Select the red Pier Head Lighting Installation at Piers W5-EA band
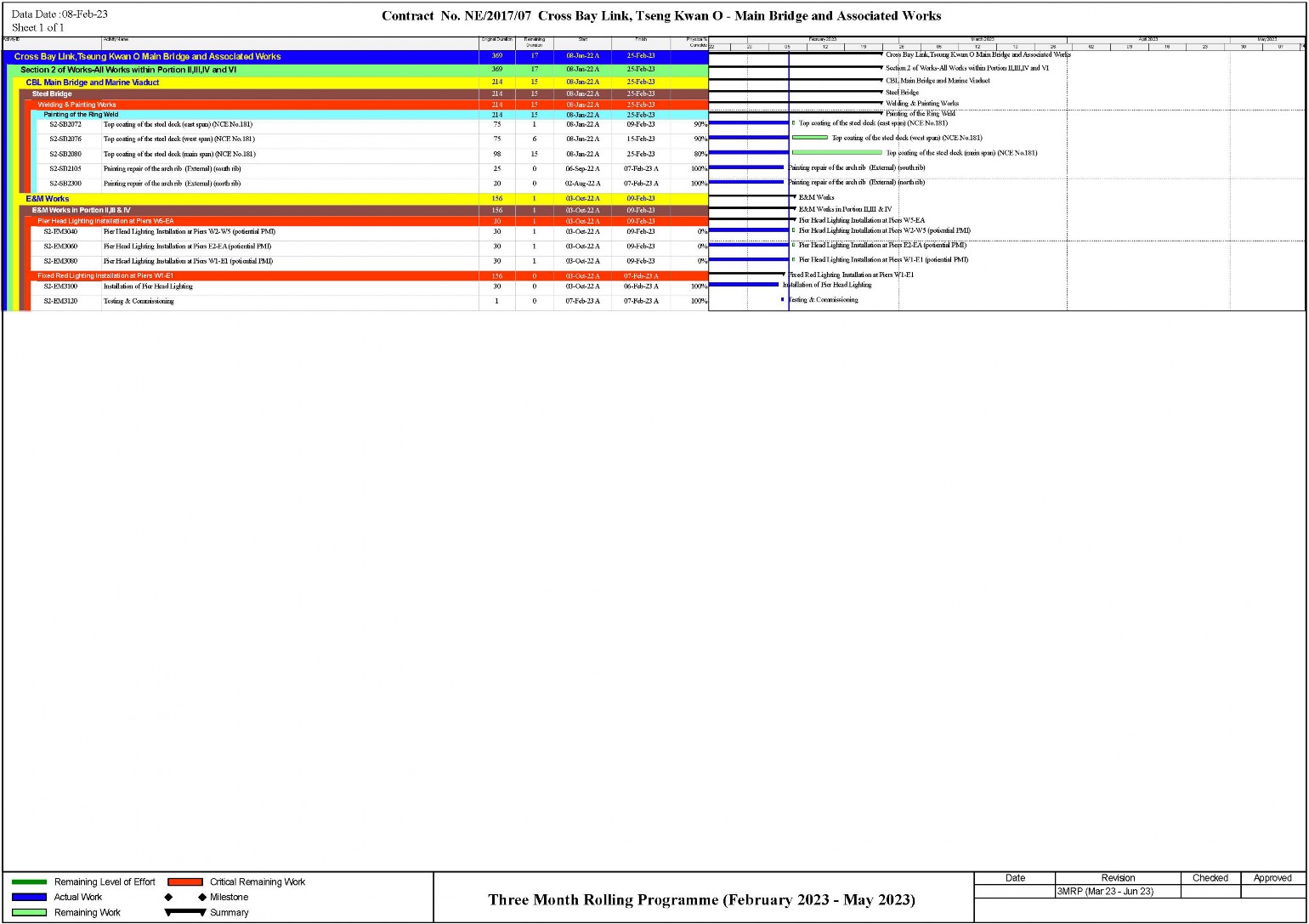This screenshot has width=1309, height=924. pos(367,221)
